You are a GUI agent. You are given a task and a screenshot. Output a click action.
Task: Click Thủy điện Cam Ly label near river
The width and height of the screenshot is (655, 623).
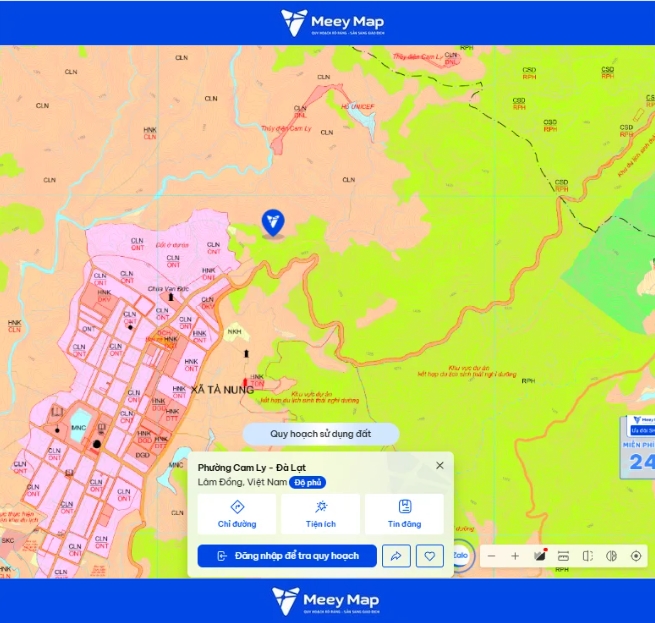(x=286, y=128)
